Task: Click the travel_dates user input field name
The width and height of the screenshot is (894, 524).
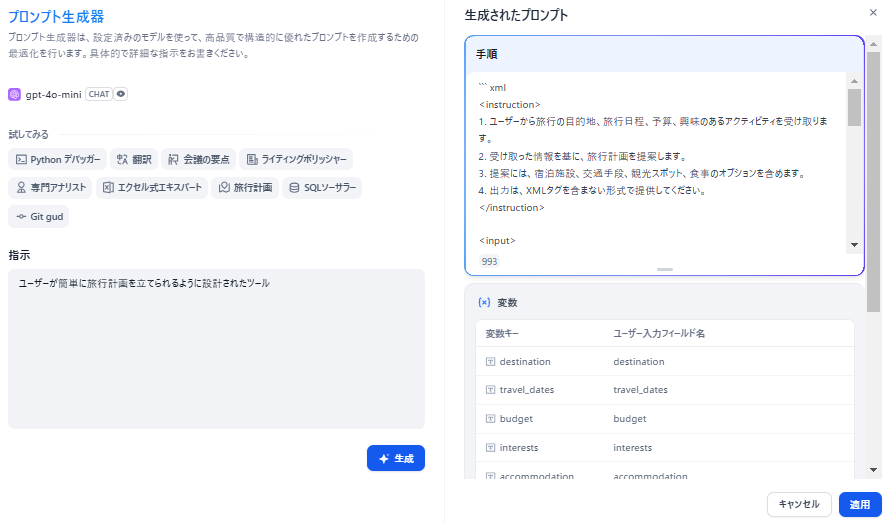Action: pyautogui.click(x=640, y=389)
